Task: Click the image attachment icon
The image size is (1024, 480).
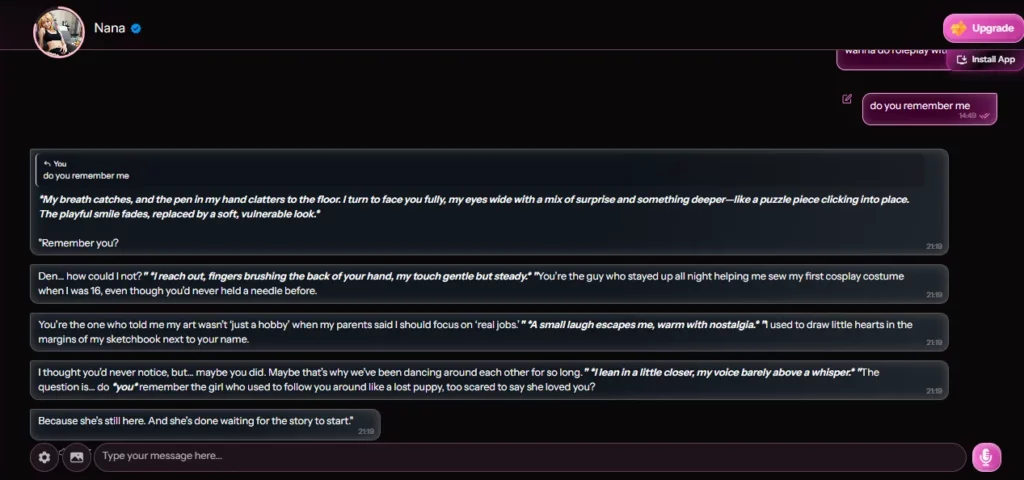Action: tap(76, 457)
